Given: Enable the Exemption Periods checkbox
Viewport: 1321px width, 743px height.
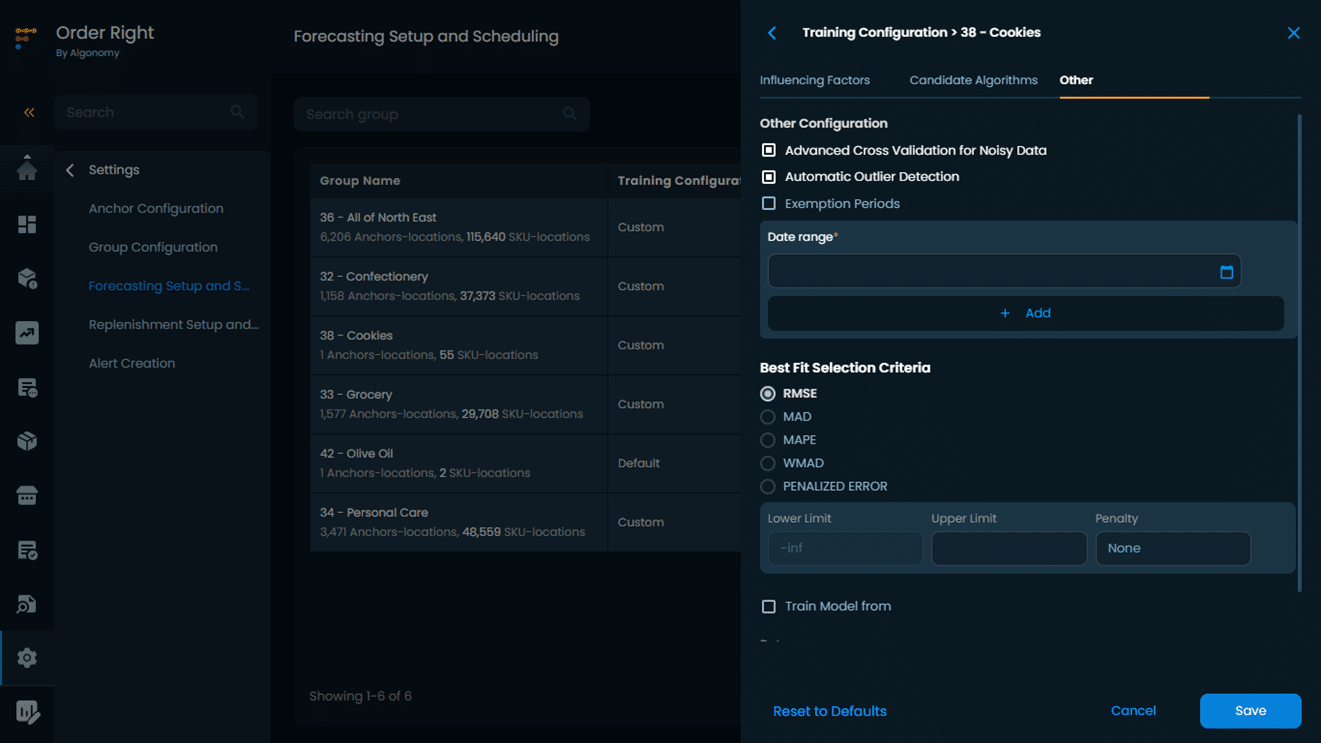Looking at the screenshot, I should [x=769, y=204].
